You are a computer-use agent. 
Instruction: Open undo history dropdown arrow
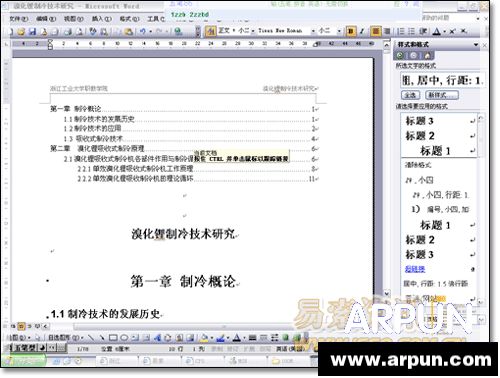pyautogui.click(x=151, y=32)
